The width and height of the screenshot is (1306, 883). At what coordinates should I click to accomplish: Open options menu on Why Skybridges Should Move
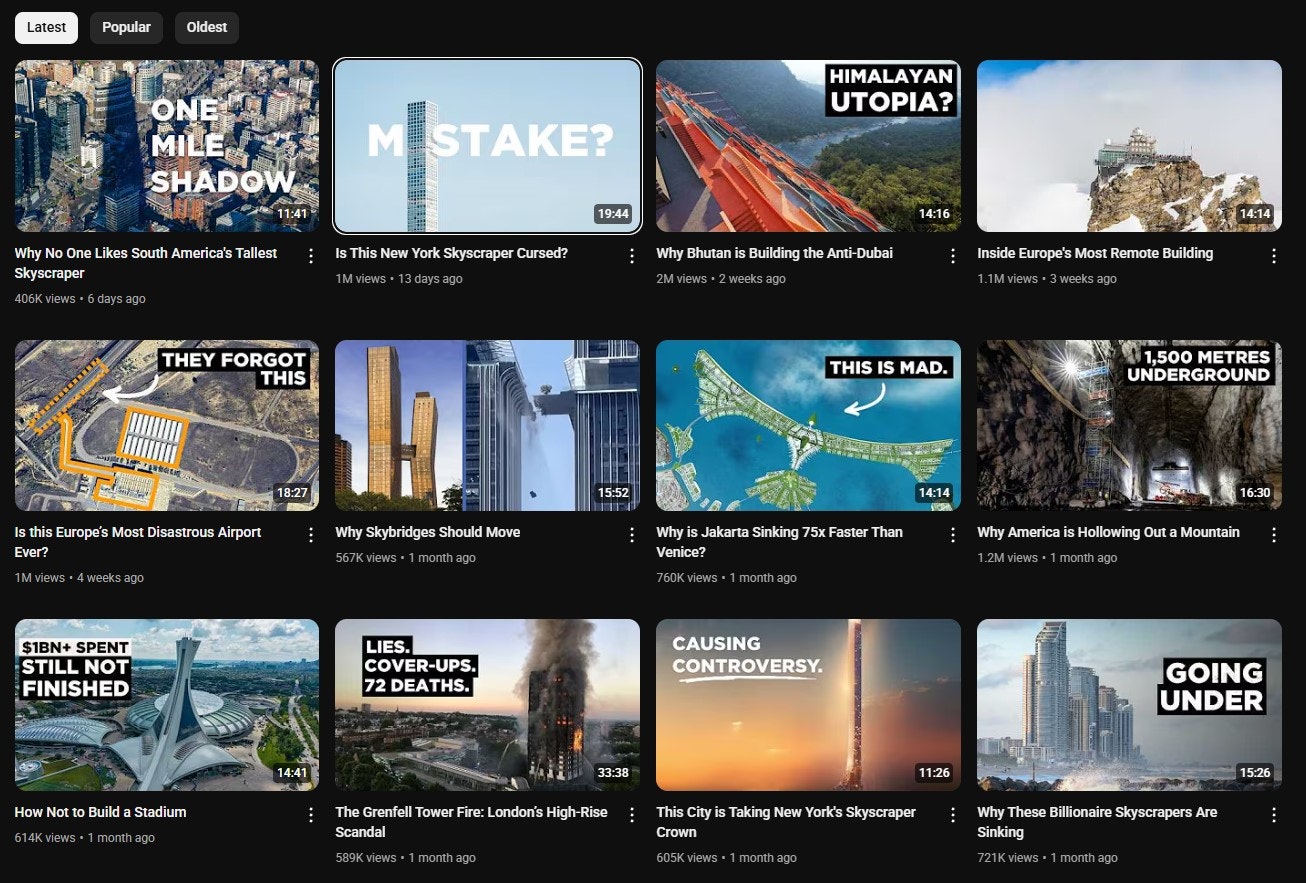pos(631,534)
